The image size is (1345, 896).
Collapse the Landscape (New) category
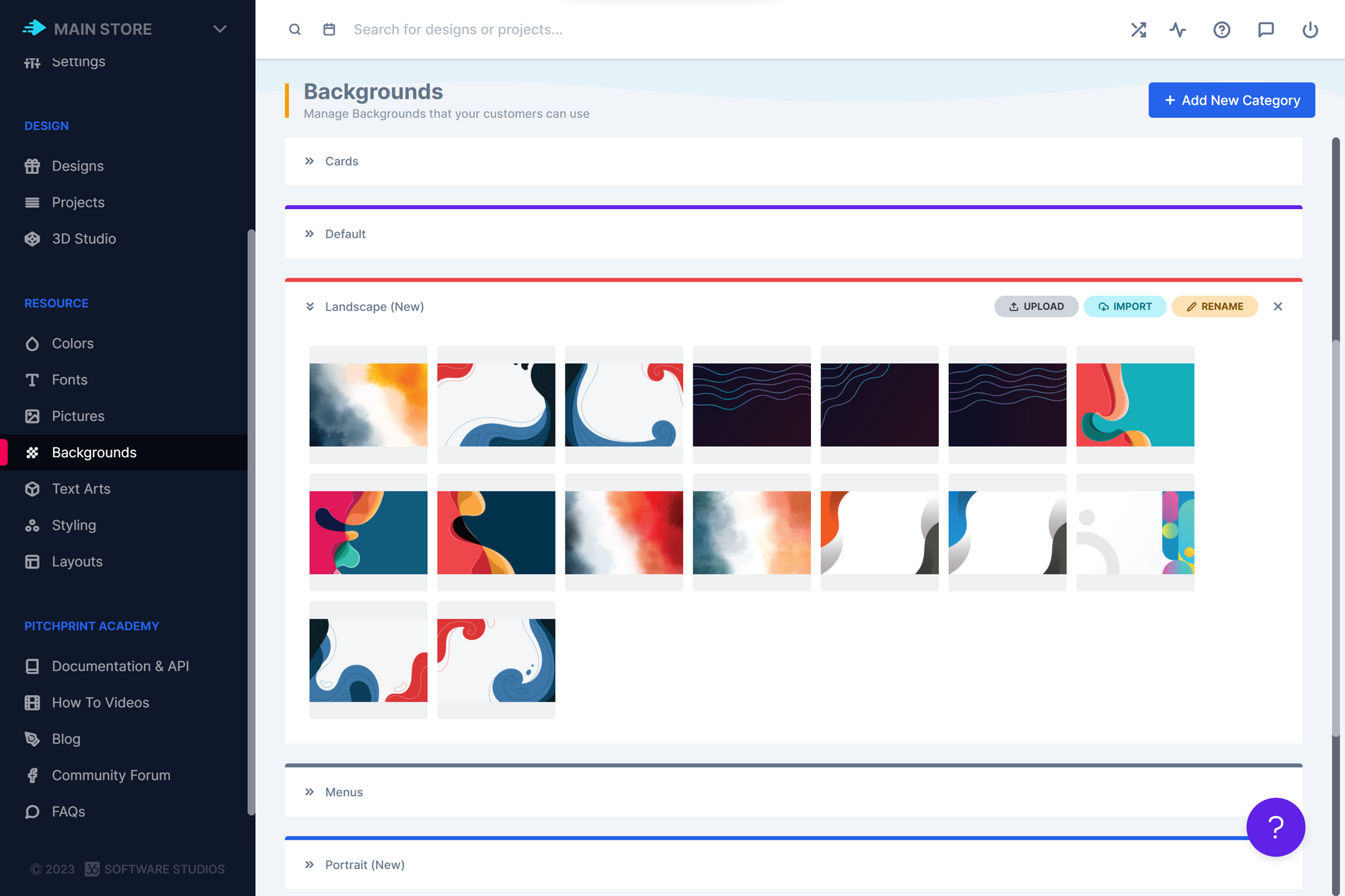pos(309,307)
